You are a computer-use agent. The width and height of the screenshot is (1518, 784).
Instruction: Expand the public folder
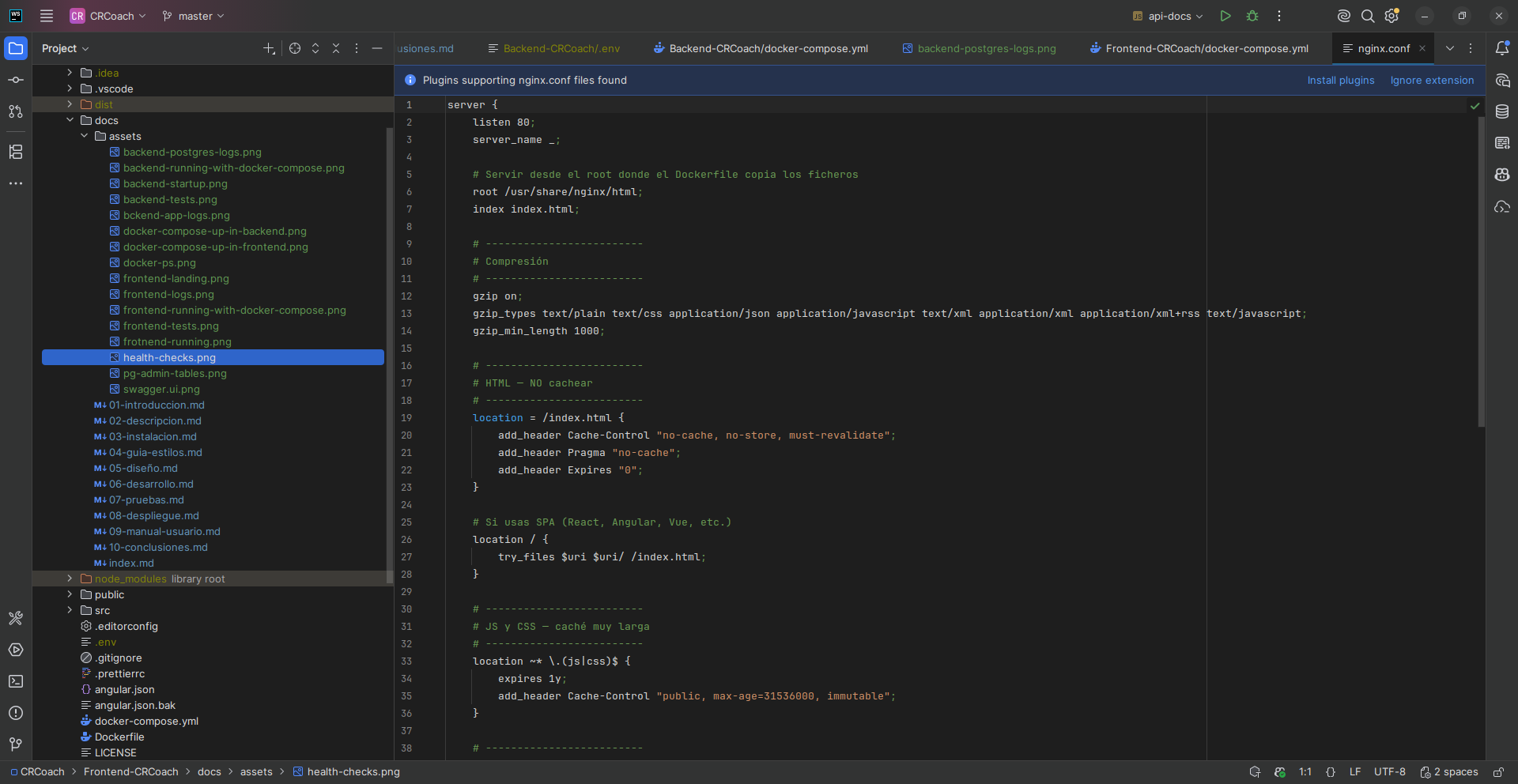click(x=70, y=594)
